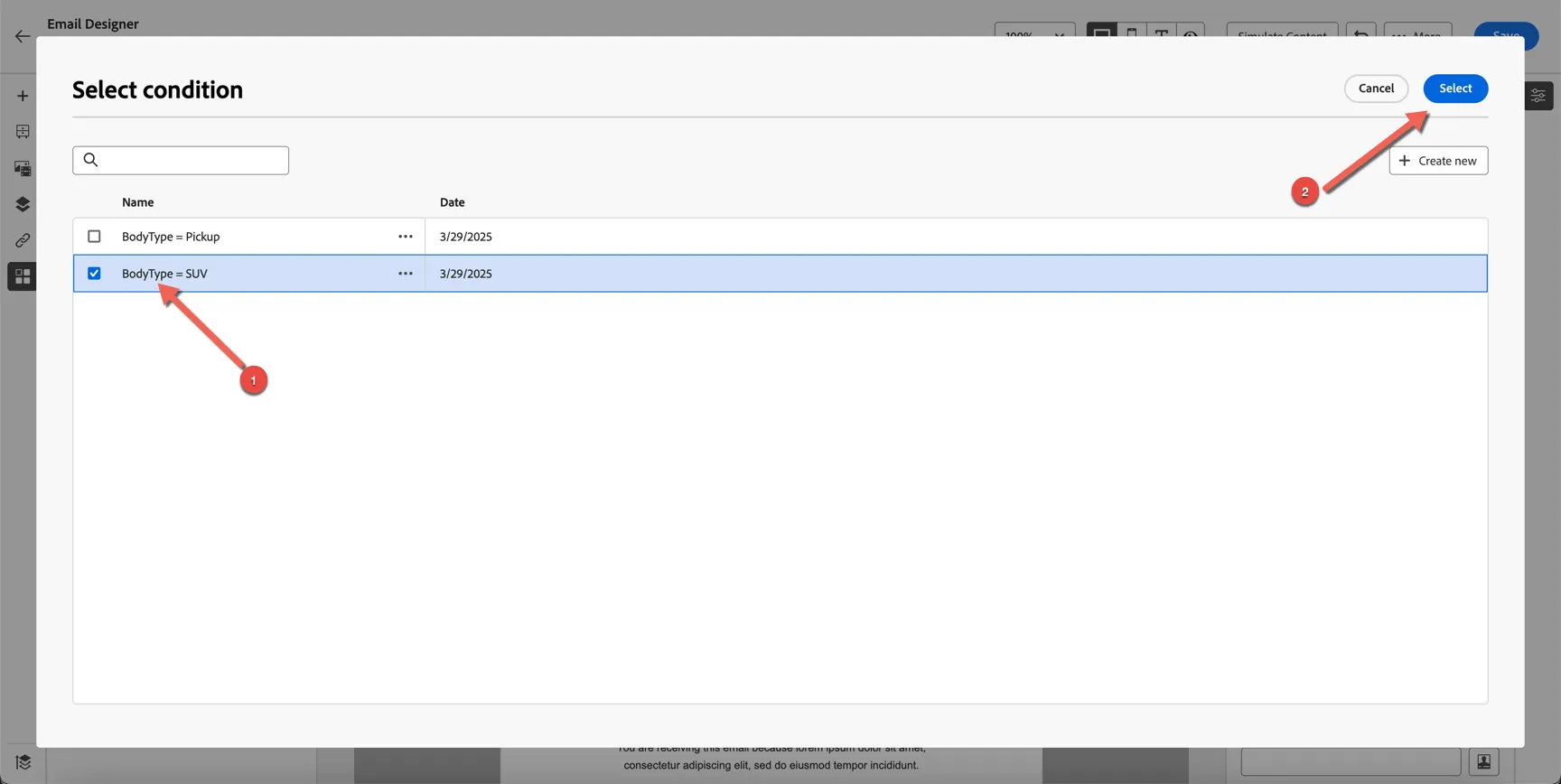Focus the condition search field
The image size is (1561, 784).
[x=181, y=160]
